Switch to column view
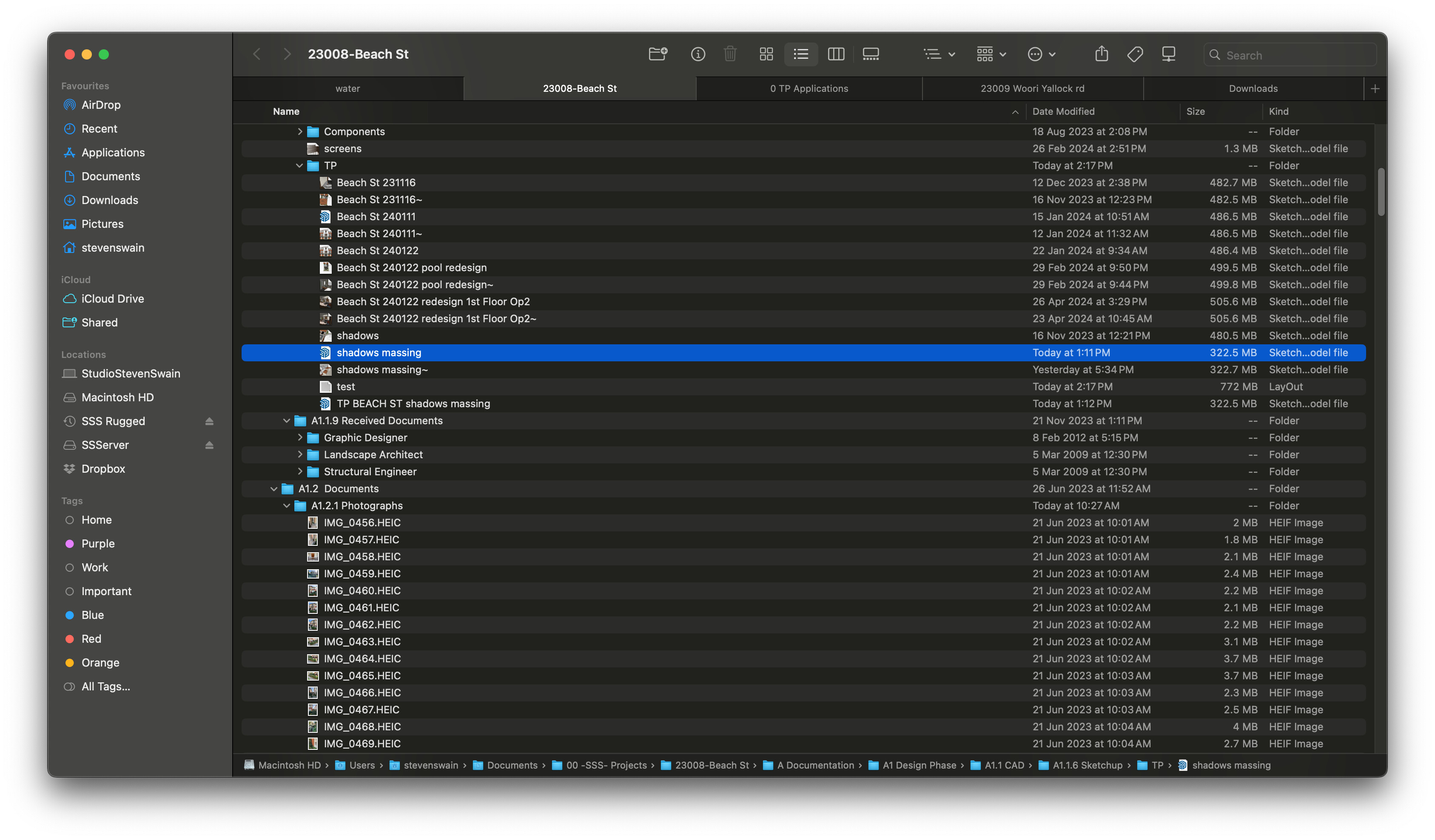Screen dimensions: 1435x840 tap(835, 54)
